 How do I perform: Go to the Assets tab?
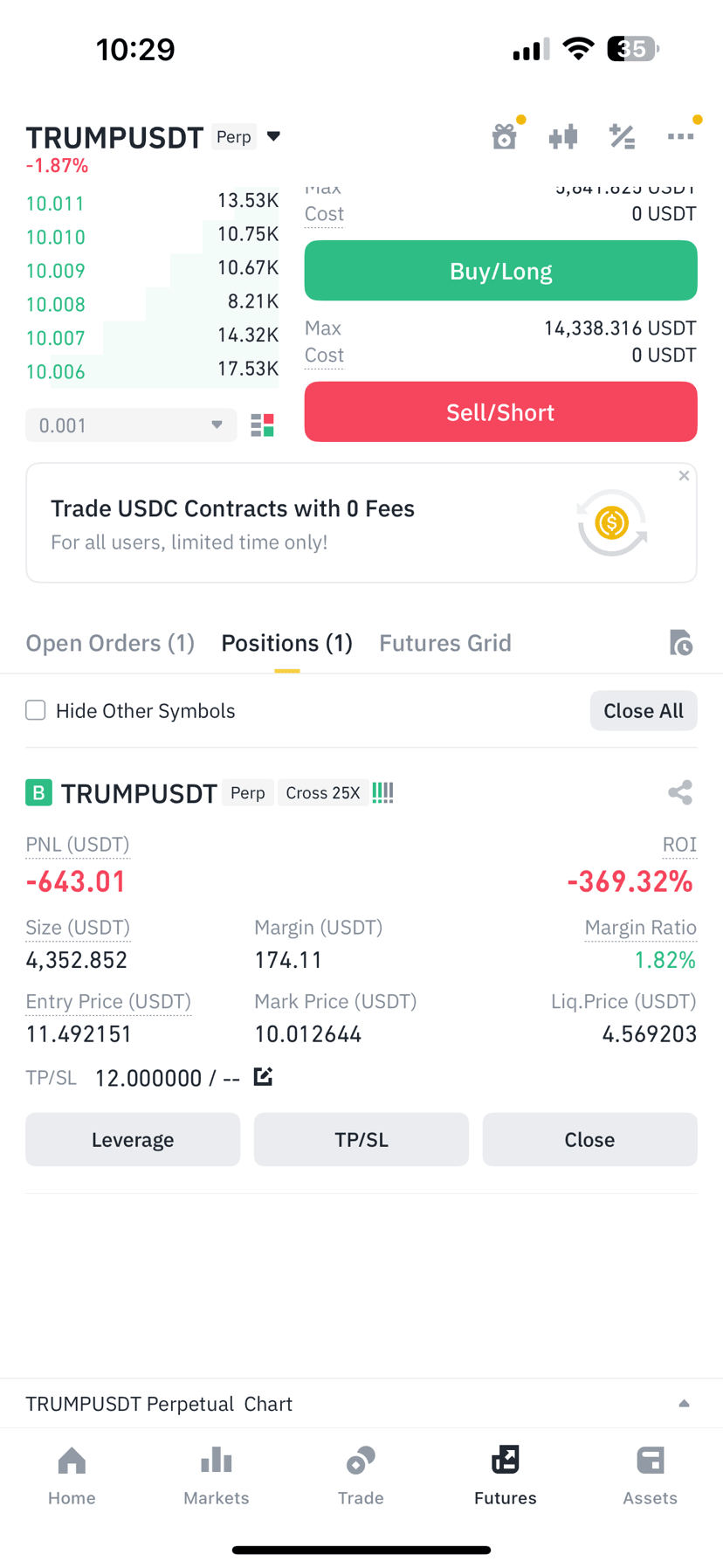pos(650,1475)
